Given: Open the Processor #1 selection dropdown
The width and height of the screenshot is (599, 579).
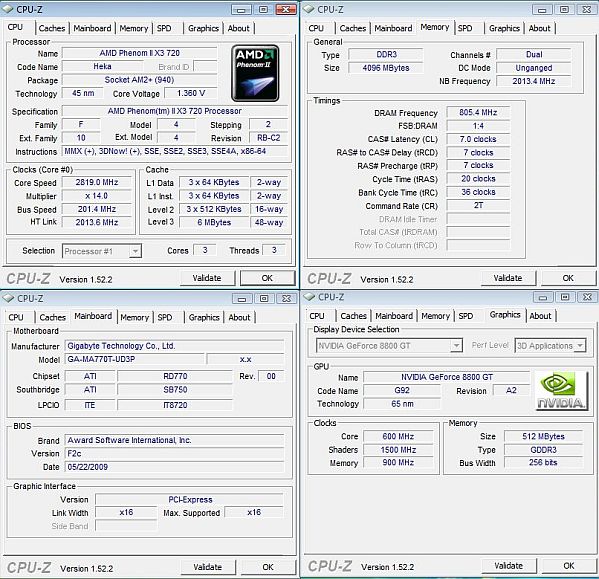Looking at the screenshot, I should point(135,251).
